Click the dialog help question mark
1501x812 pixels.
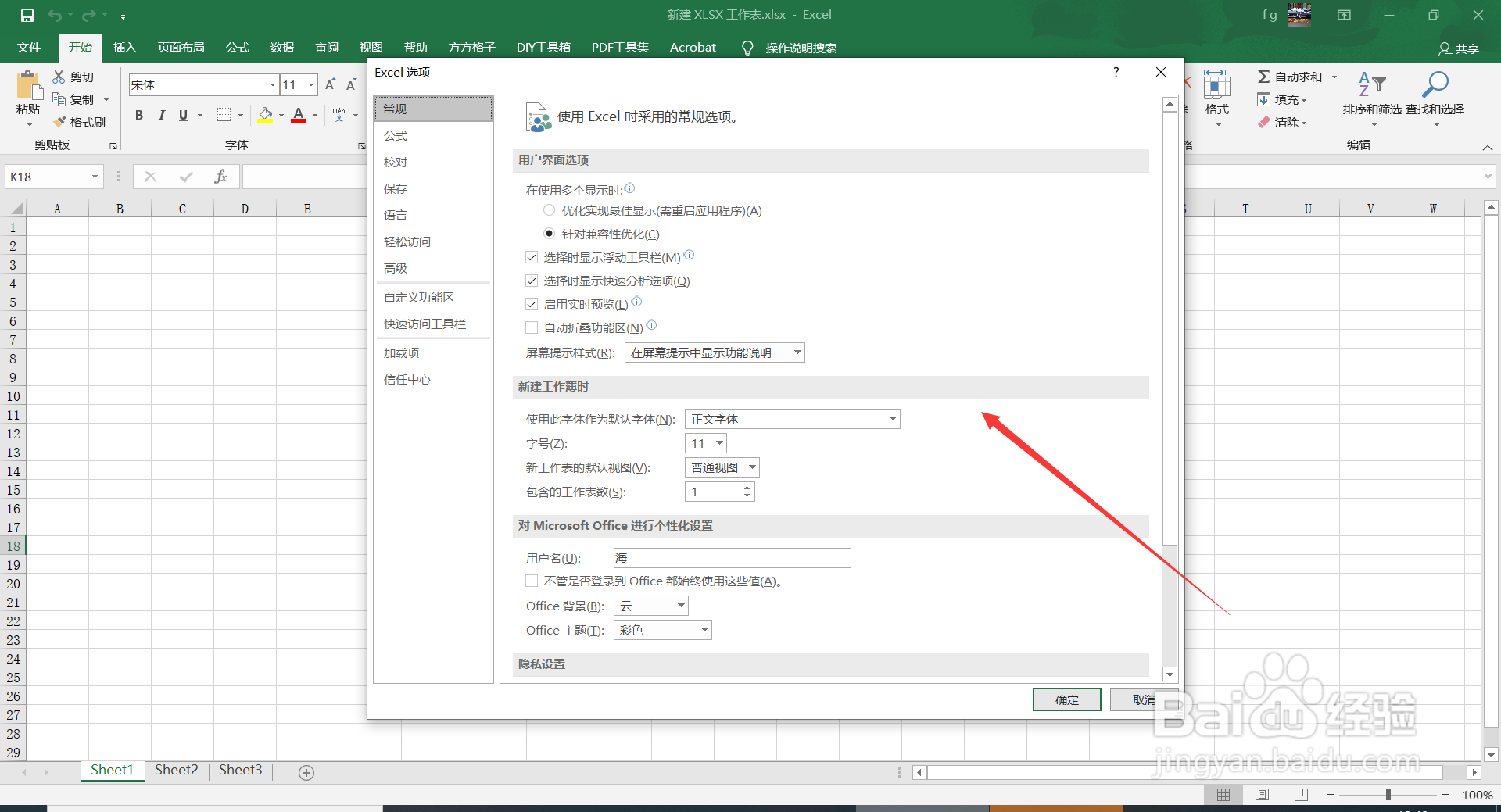1116,72
